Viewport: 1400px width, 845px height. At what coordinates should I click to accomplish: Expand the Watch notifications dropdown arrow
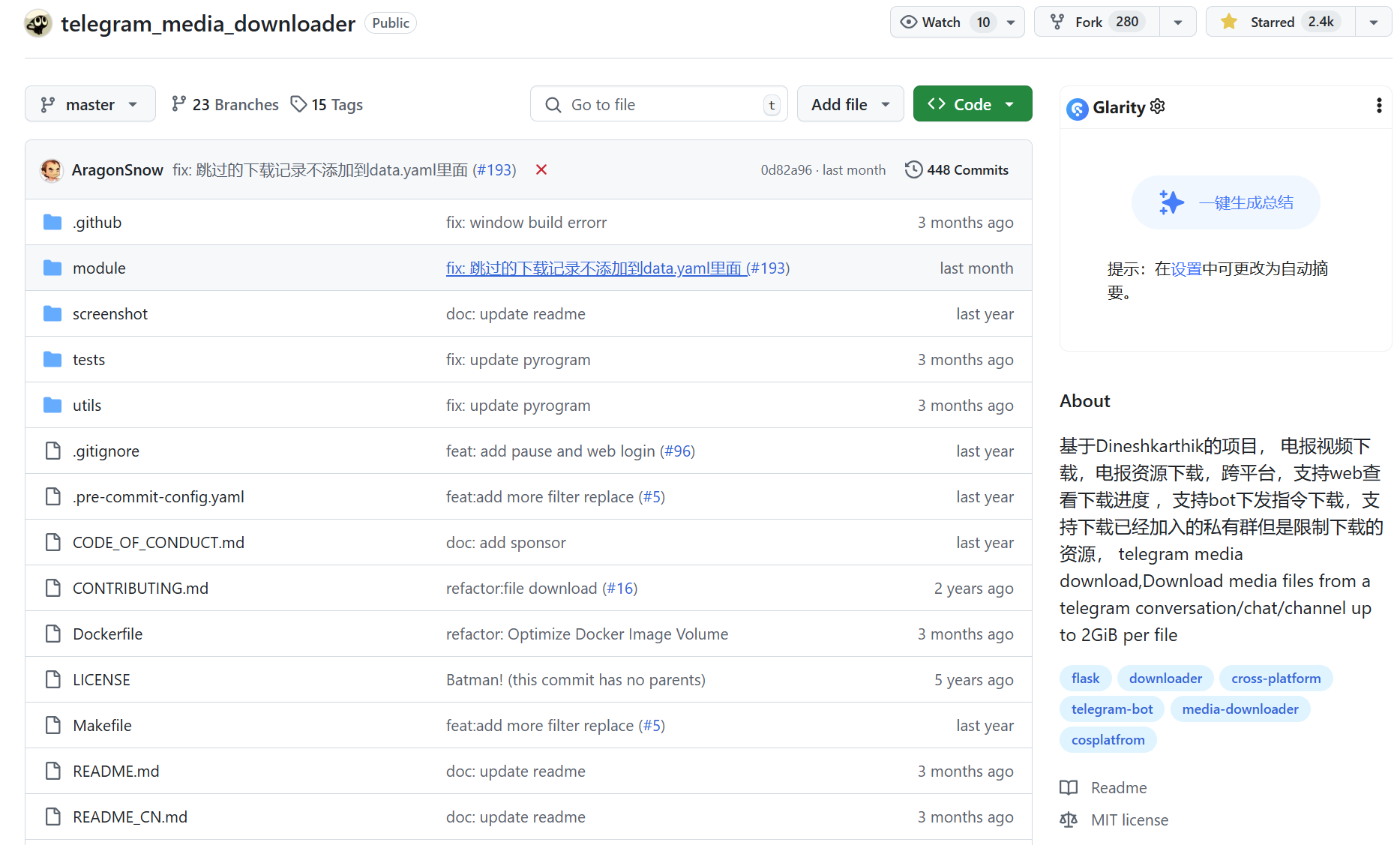[1011, 22]
